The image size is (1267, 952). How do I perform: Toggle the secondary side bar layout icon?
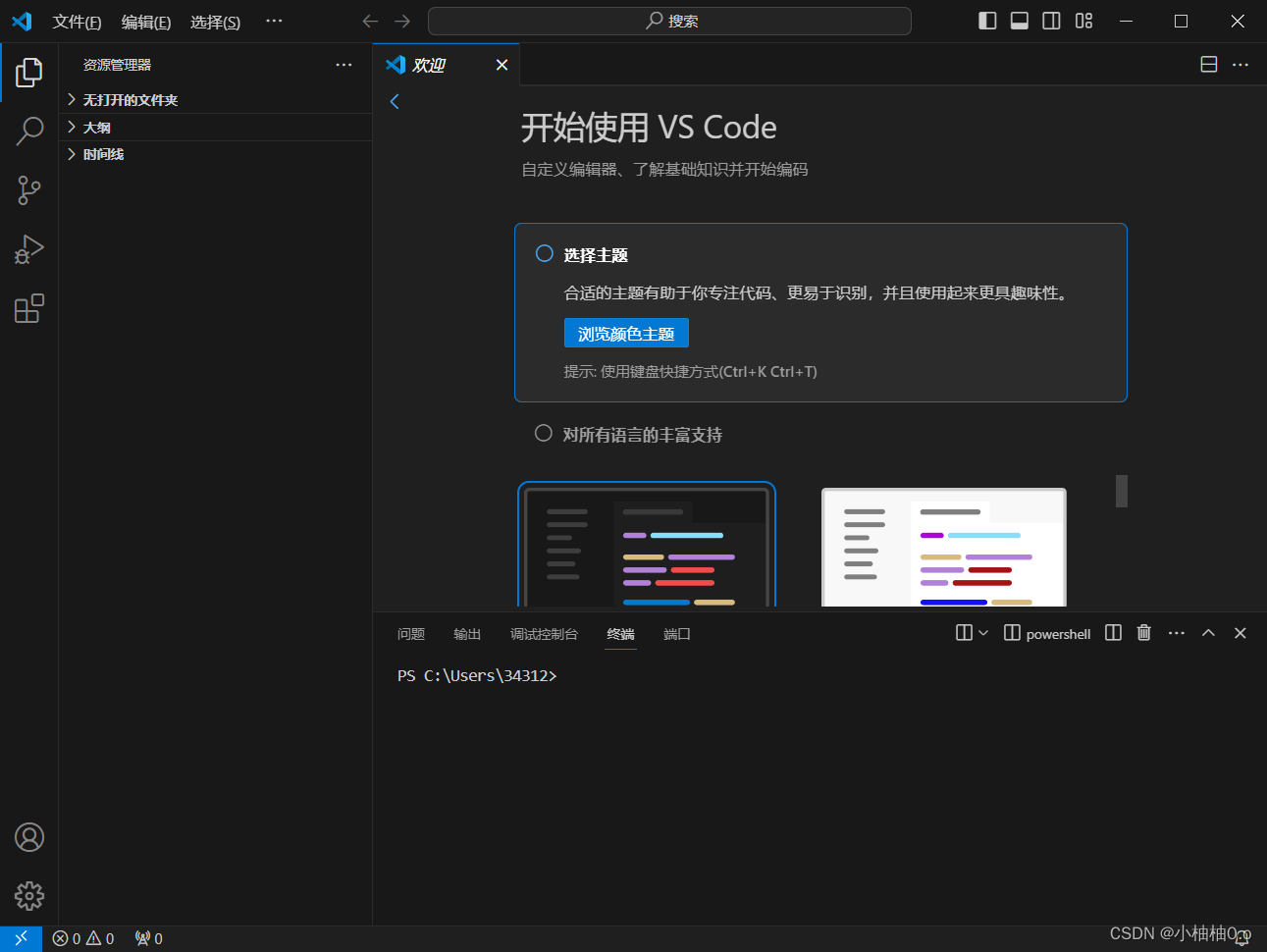click(x=1051, y=21)
